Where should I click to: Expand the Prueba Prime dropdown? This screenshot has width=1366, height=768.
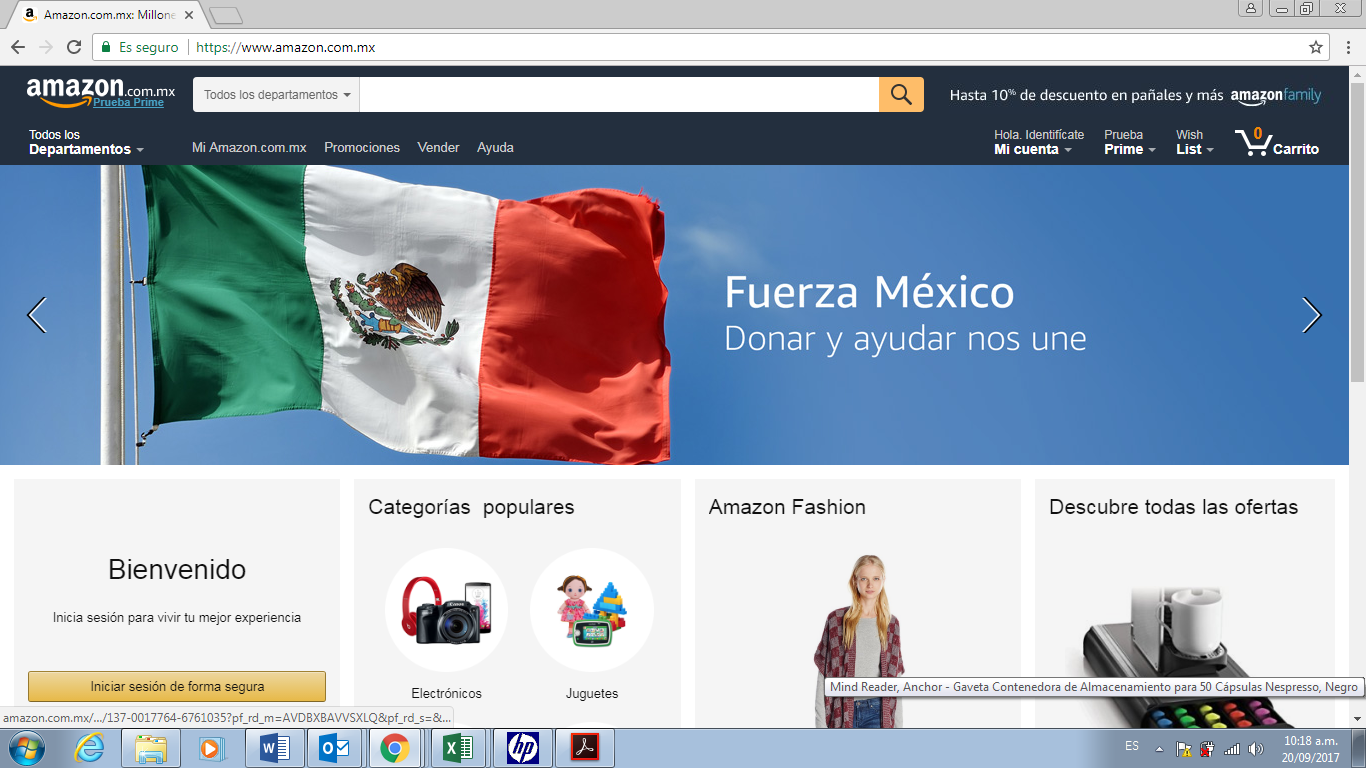click(x=1129, y=142)
